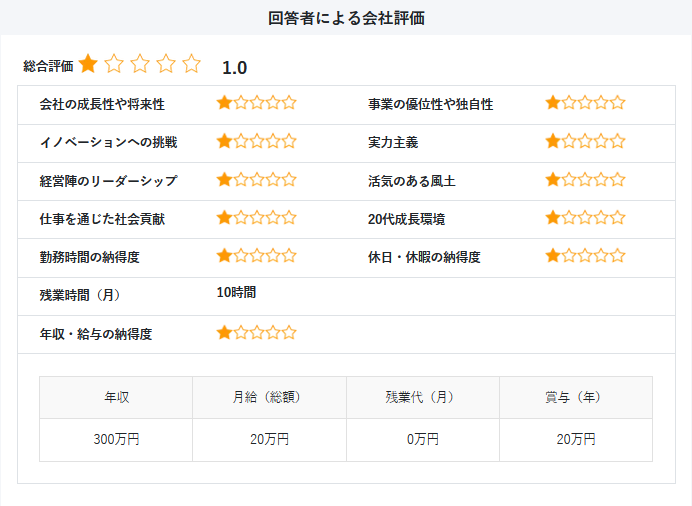The height and width of the screenshot is (506, 692).
Task: Select the filled star for 20代成長環境
Action: (553, 218)
